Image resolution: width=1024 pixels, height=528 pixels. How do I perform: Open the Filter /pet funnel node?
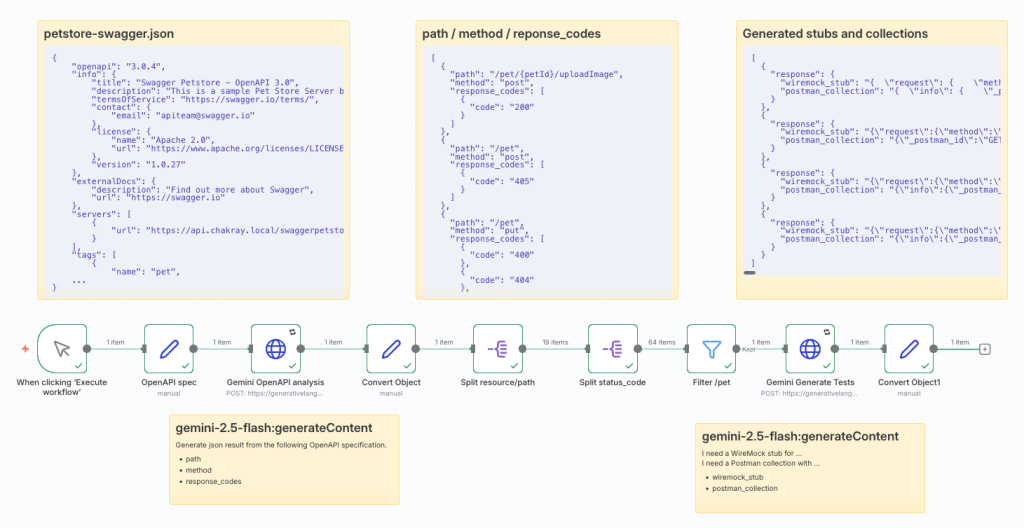[711, 348]
